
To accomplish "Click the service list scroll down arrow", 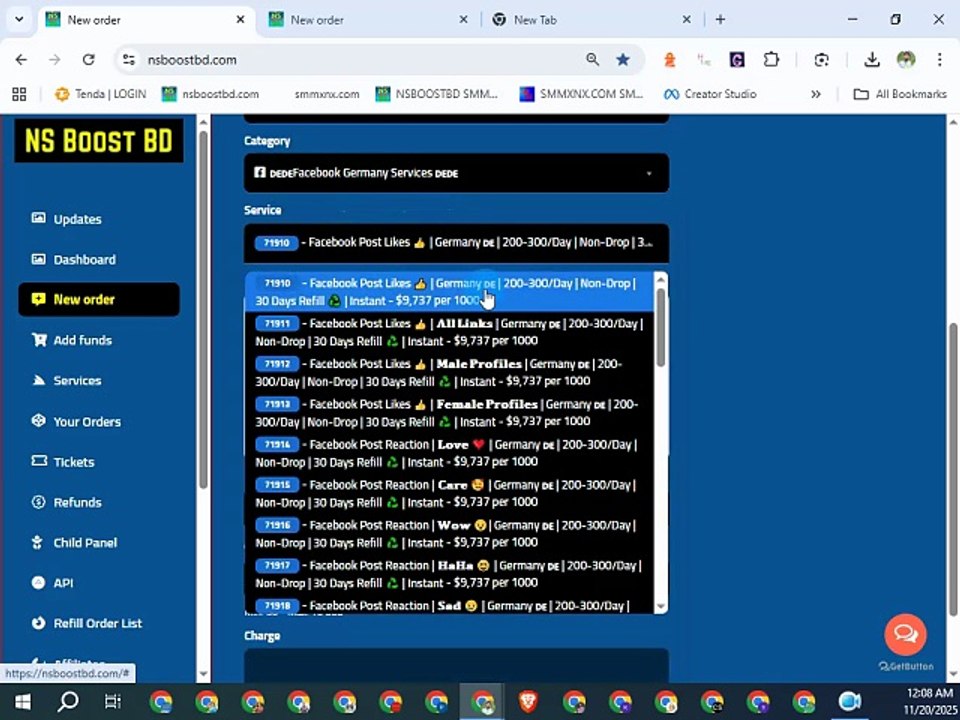I will (x=661, y=607).
